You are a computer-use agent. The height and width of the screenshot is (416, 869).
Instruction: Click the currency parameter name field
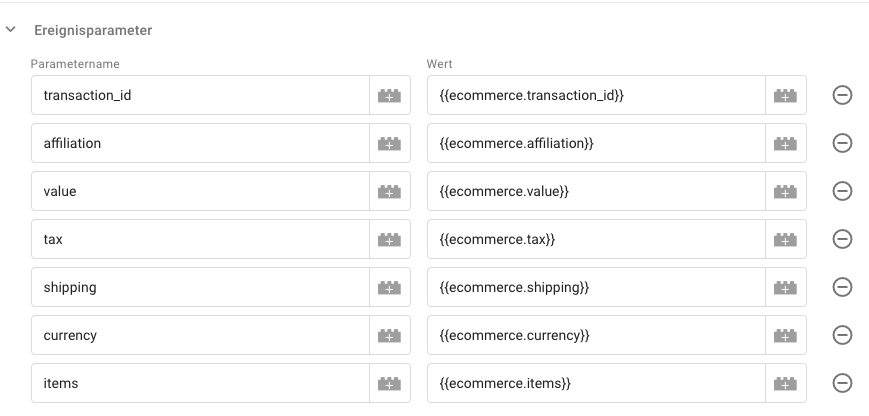201,335
